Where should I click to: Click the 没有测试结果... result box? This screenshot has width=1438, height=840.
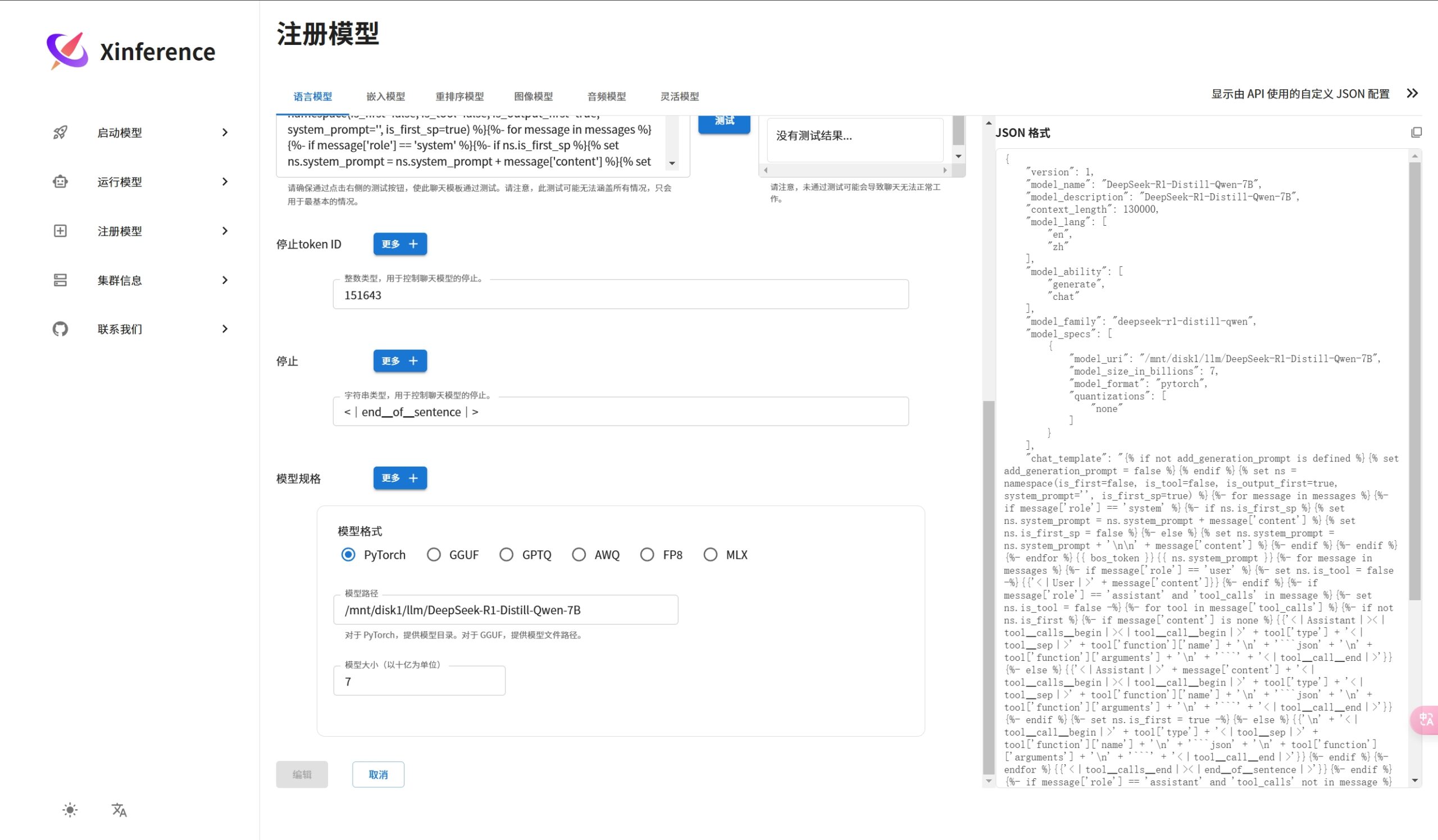855,140
